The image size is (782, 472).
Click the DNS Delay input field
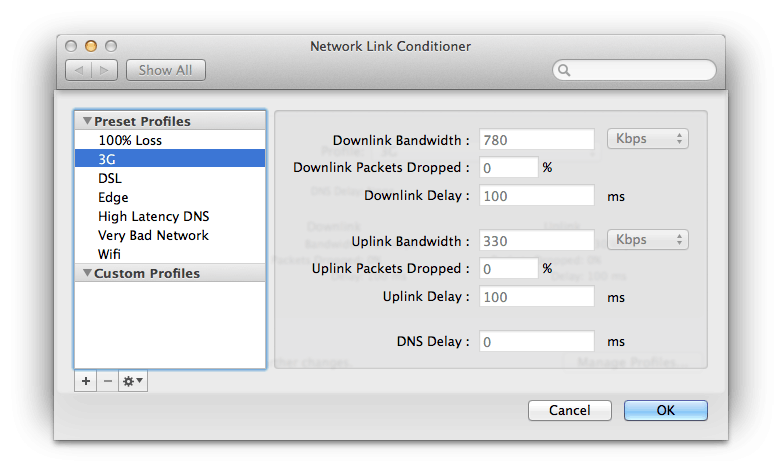pyautogui.click(x=537, y=342)
